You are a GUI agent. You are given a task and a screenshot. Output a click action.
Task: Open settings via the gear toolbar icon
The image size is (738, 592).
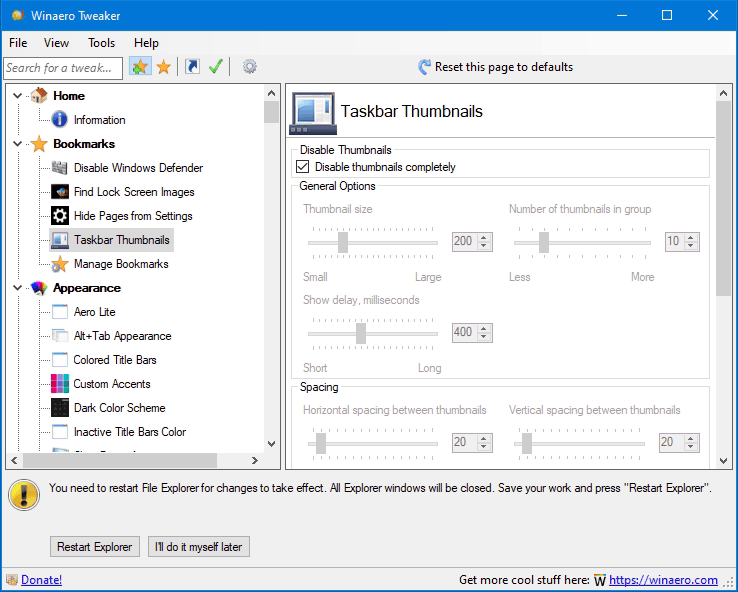click(249, 67)
